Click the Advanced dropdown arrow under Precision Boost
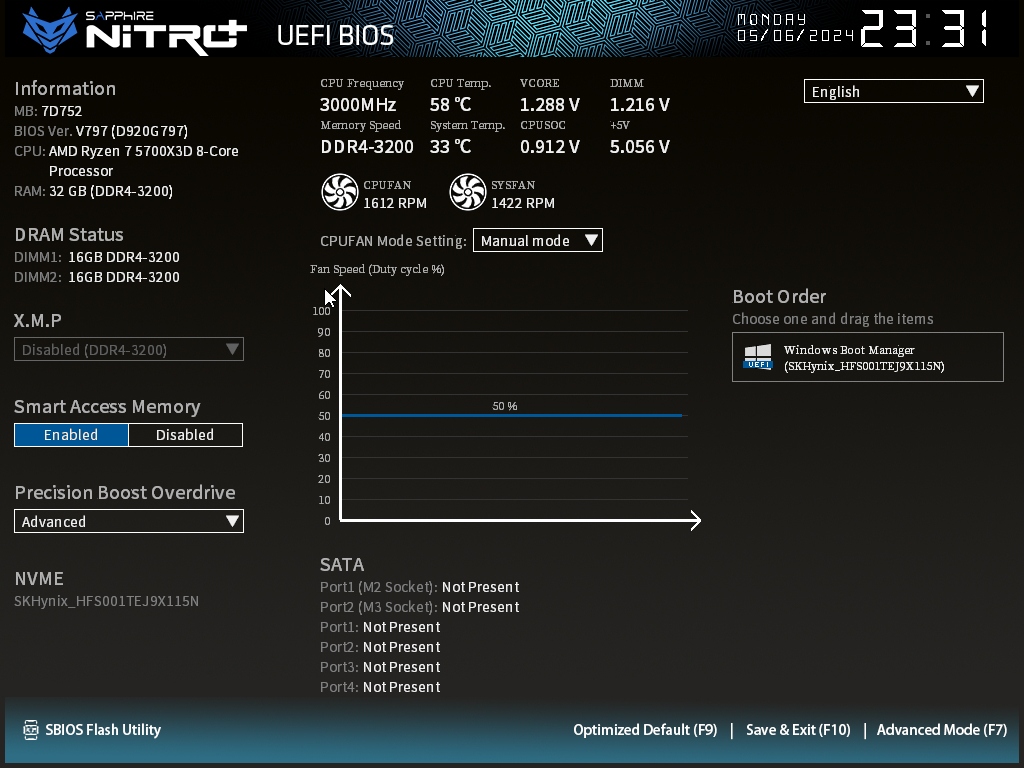 coord(232,521)
